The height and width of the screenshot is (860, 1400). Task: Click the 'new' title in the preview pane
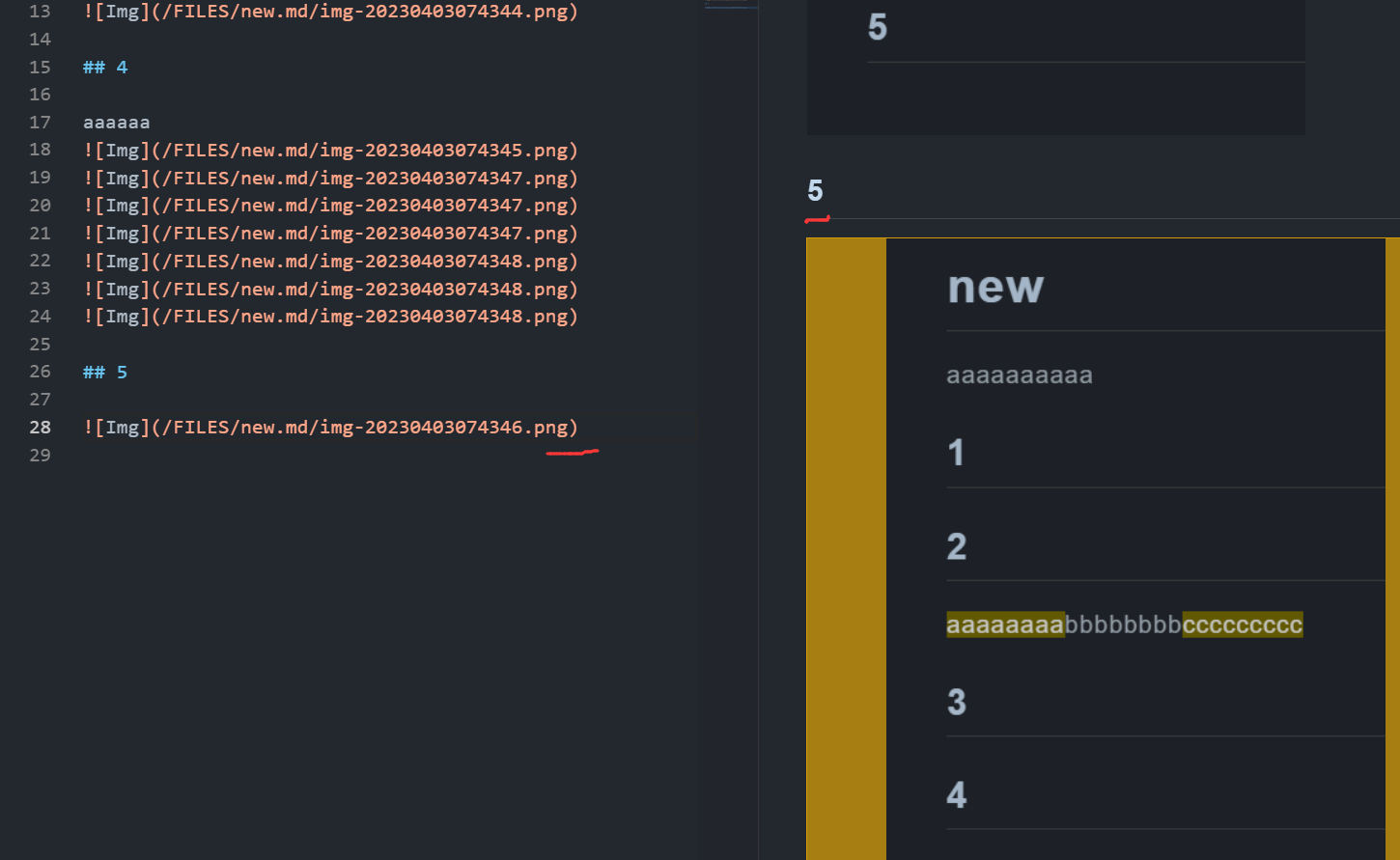(995, 287)
